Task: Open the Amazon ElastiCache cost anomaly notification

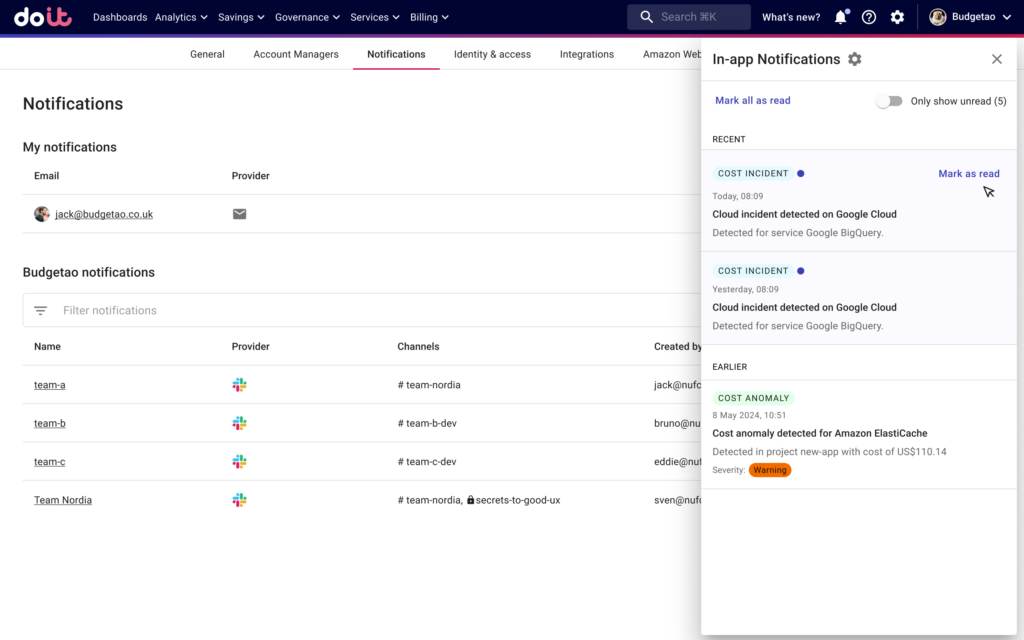Action: [x=820, y=434]
